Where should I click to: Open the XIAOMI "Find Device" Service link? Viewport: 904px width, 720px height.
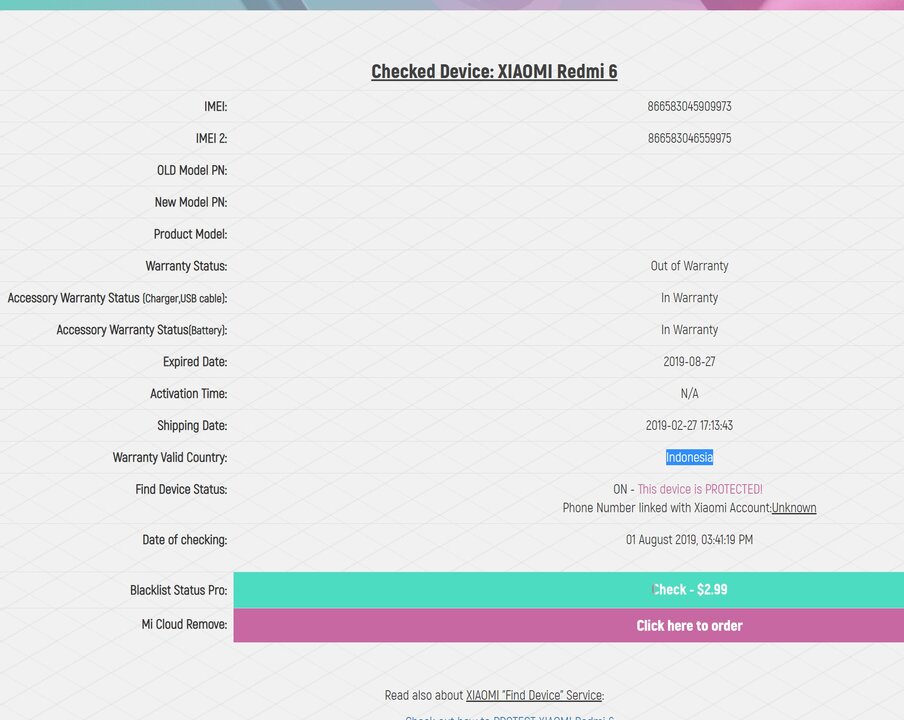point(534,695)
